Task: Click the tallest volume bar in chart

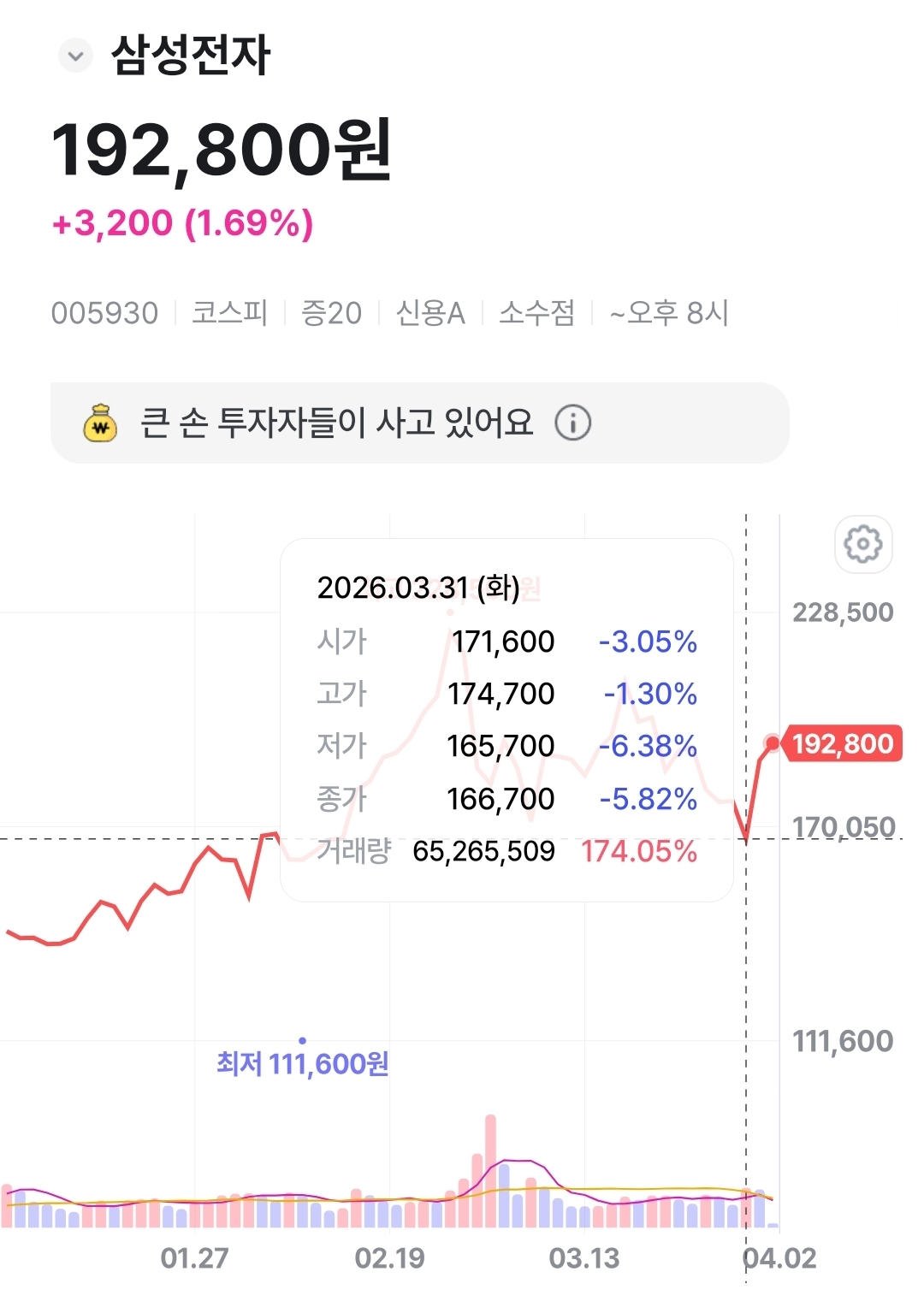Action: click(490, 1172)
